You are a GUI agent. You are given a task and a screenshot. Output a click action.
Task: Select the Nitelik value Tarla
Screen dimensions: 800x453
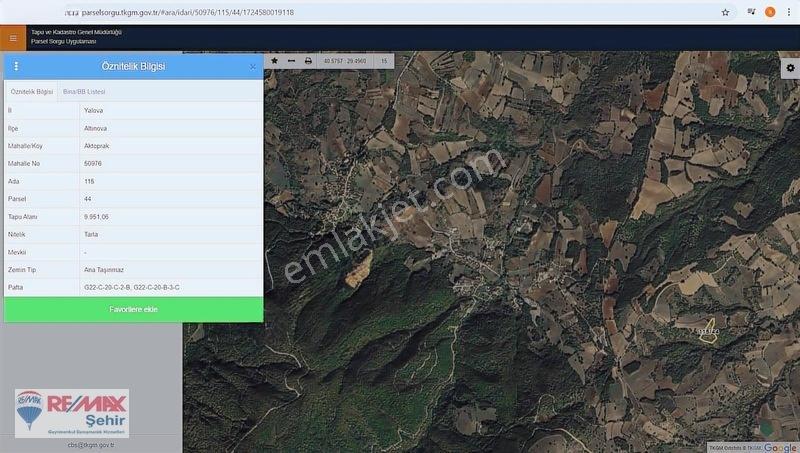(91, 235)
